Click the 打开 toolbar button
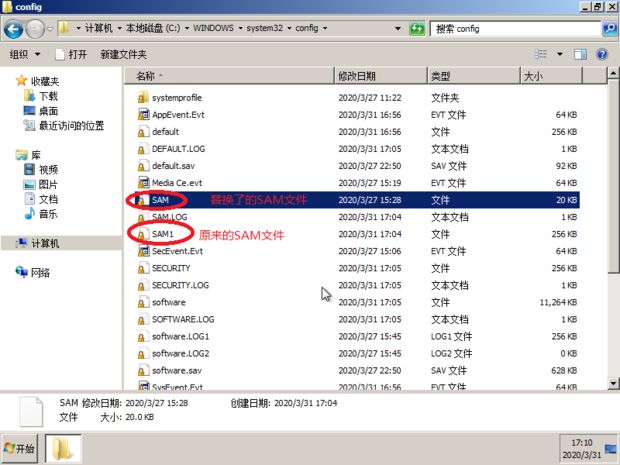Viewport: 620px width, 465px height. [x=71, y=54]
